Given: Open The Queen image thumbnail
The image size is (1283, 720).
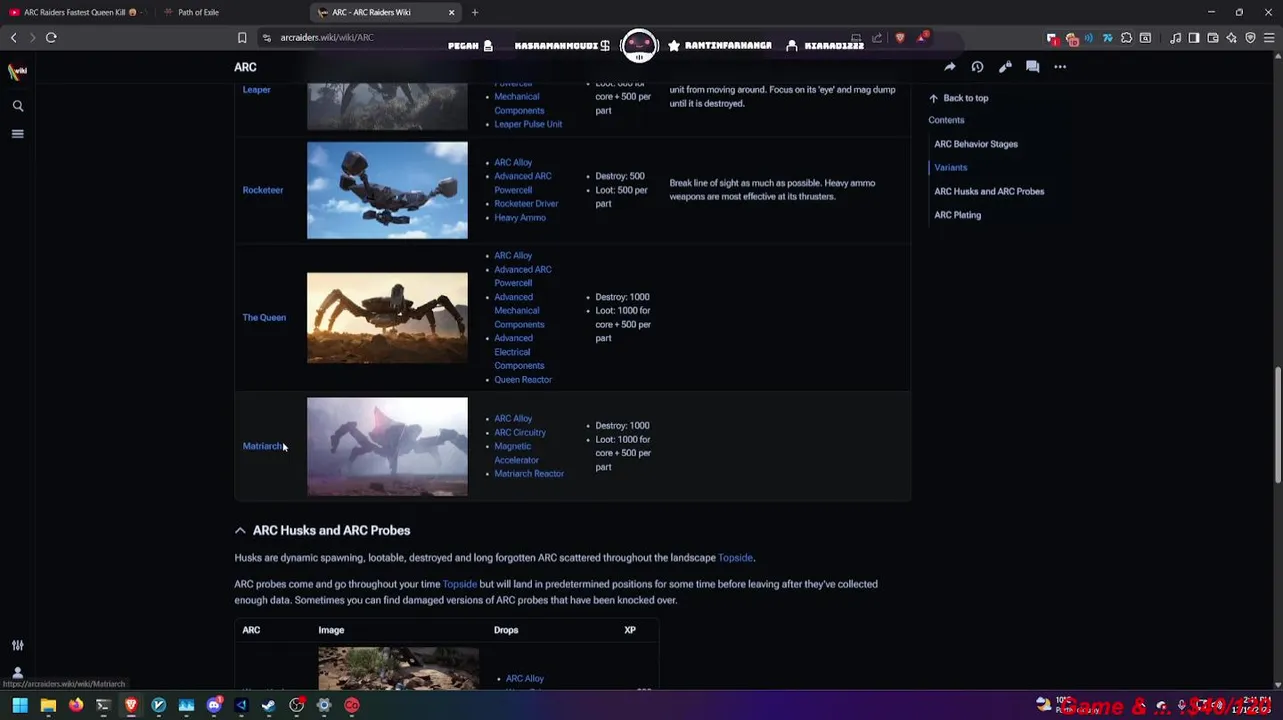Looking at the screenshot, I should point(387,317).
